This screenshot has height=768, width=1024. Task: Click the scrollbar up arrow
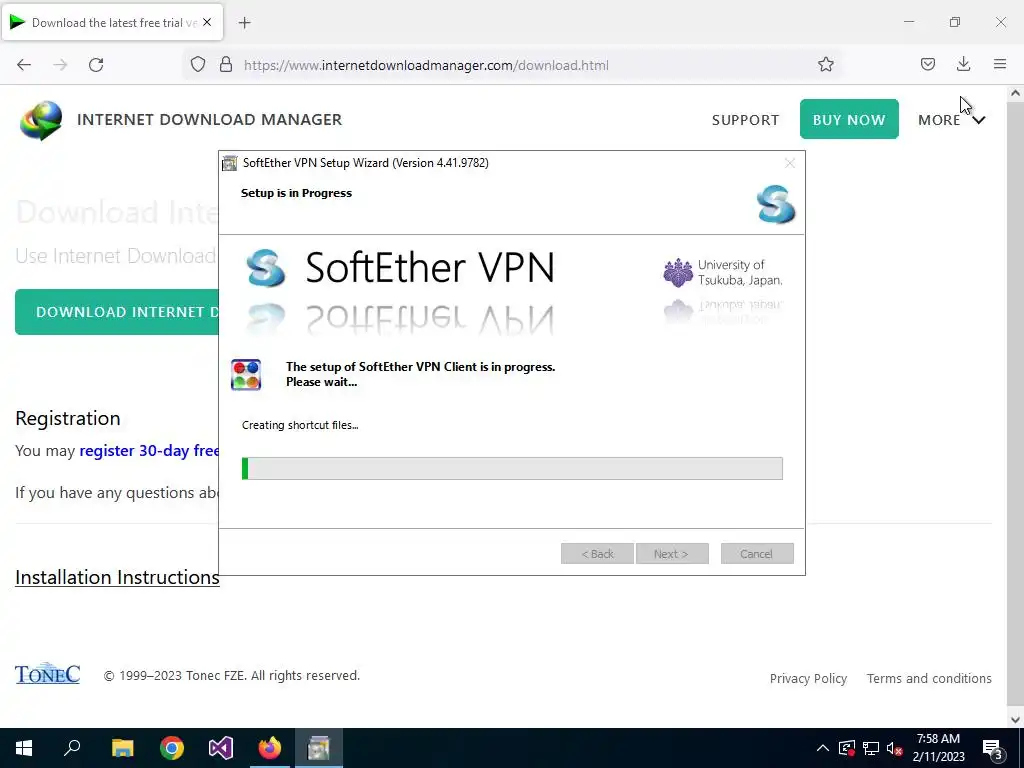click(1015, 93)
